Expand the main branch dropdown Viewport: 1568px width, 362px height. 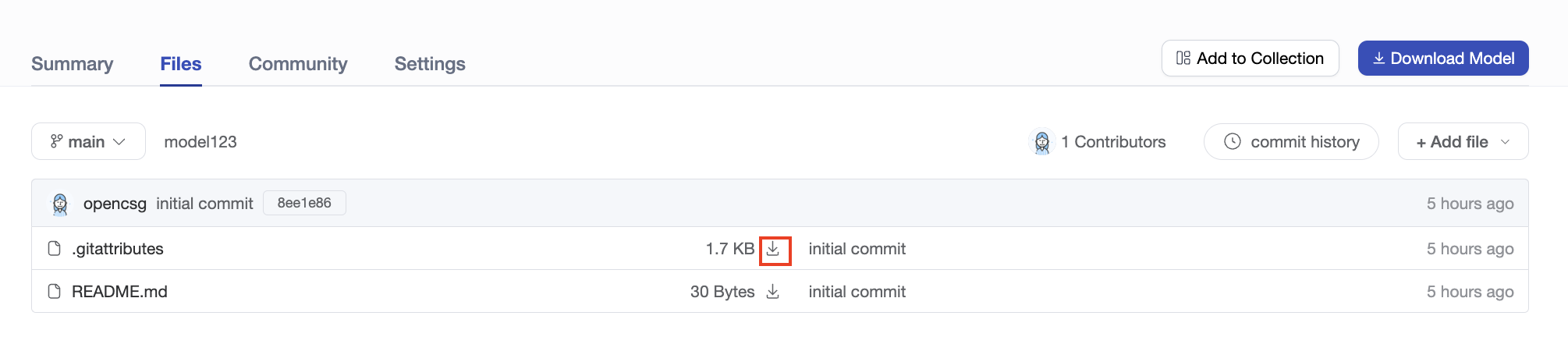(88, 141)
